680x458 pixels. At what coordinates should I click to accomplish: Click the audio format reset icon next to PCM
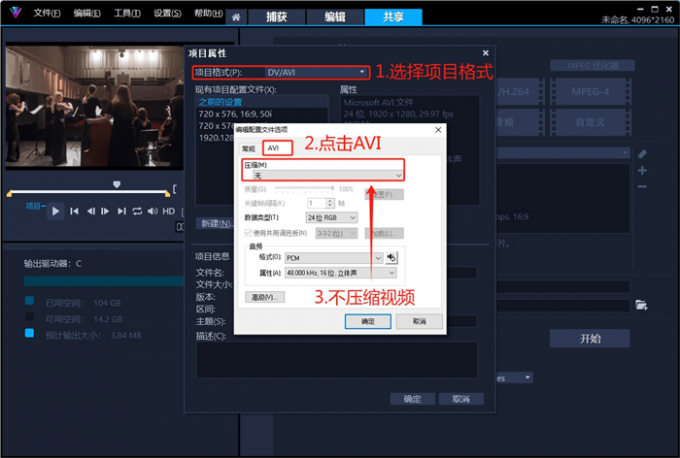coord(391,258)
